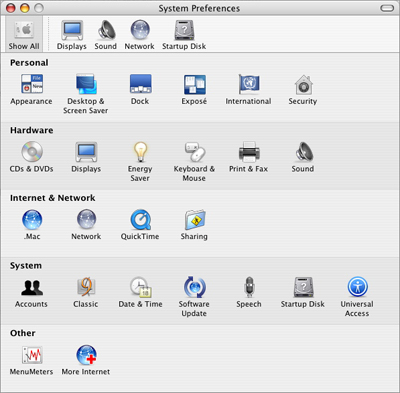Click the Show All toolbar icon
The width and height of the screenshot is (400, 393).
24,34
